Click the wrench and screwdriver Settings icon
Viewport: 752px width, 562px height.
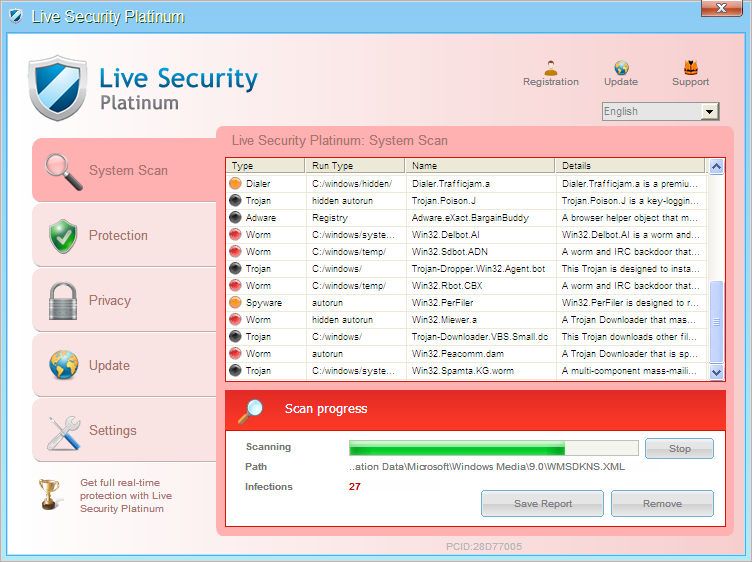click(x=64, y=433)
